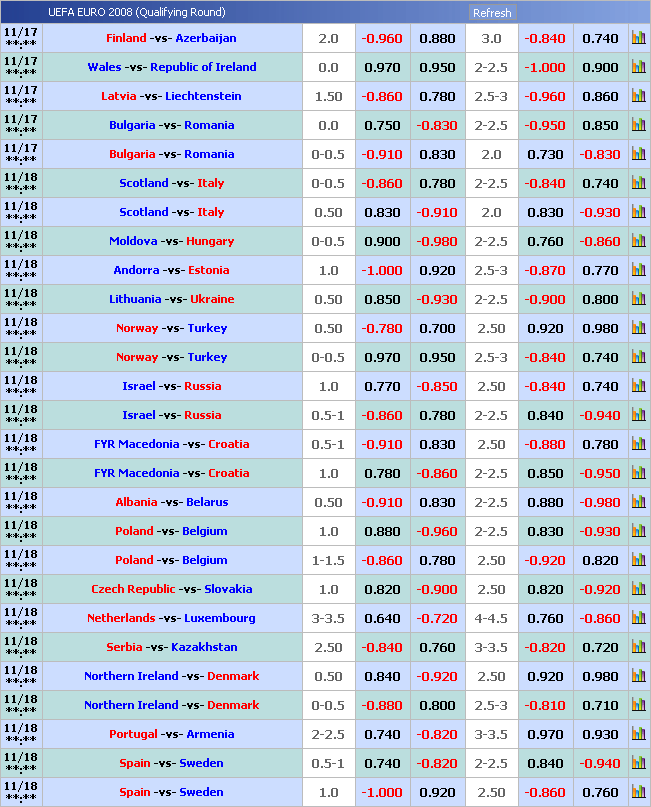Open chart icon for Wales vs Republic of Ireland

point(638,68)
